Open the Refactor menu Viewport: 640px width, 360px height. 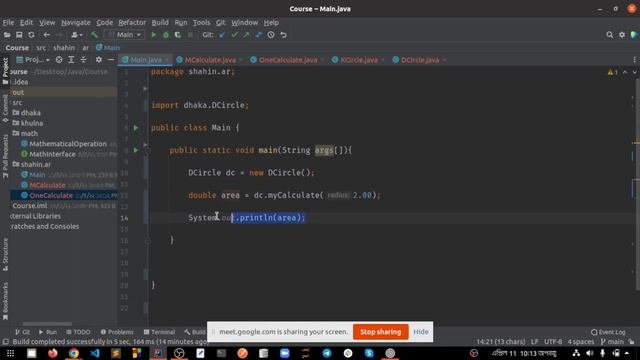click(x=132, y=22)
